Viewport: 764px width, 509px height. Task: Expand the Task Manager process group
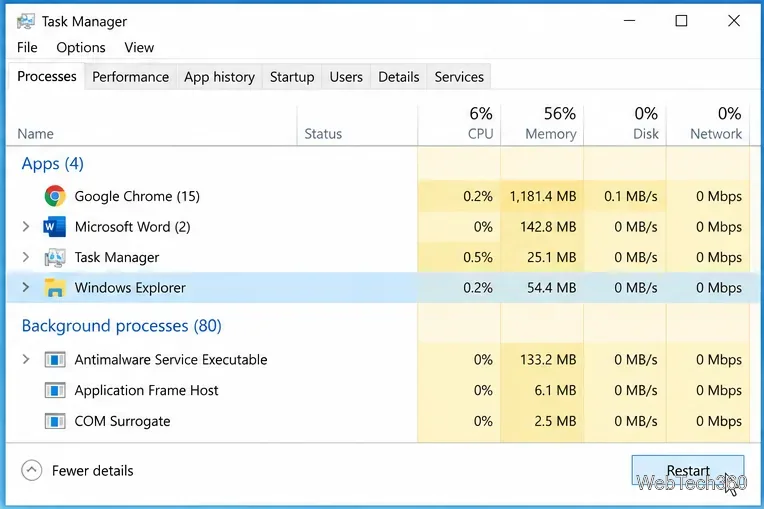click(x=26, y=257)
